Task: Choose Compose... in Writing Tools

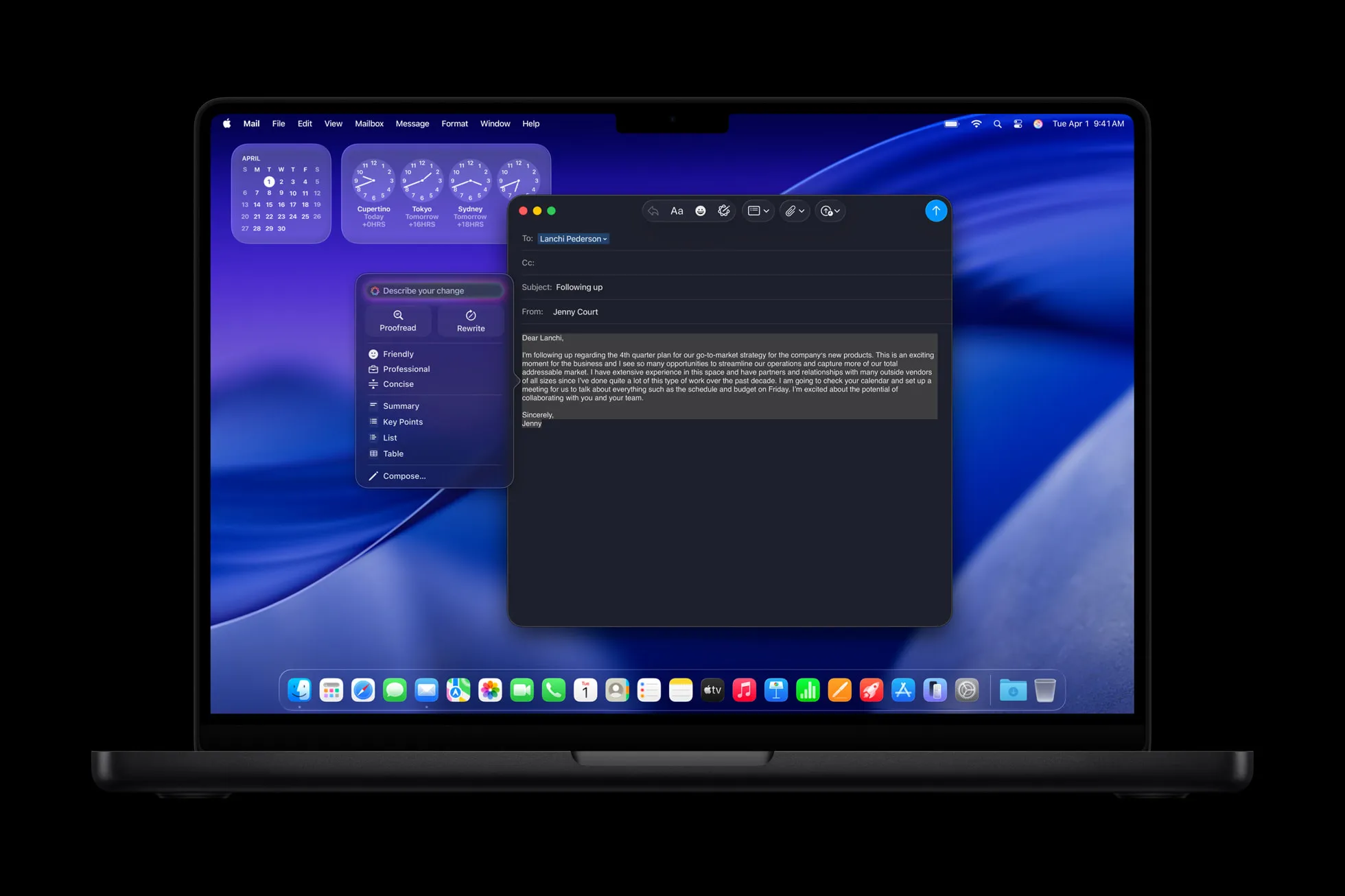Action: [x=404, y=475]
